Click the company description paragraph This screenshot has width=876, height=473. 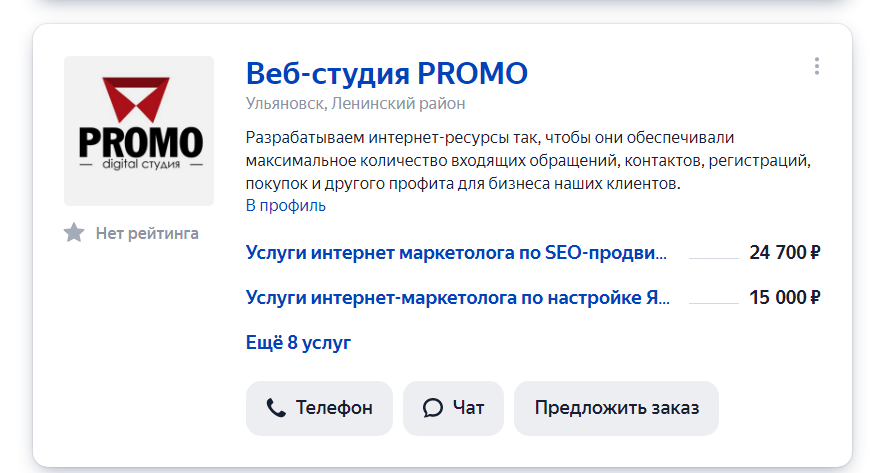(x=528, y=160)
